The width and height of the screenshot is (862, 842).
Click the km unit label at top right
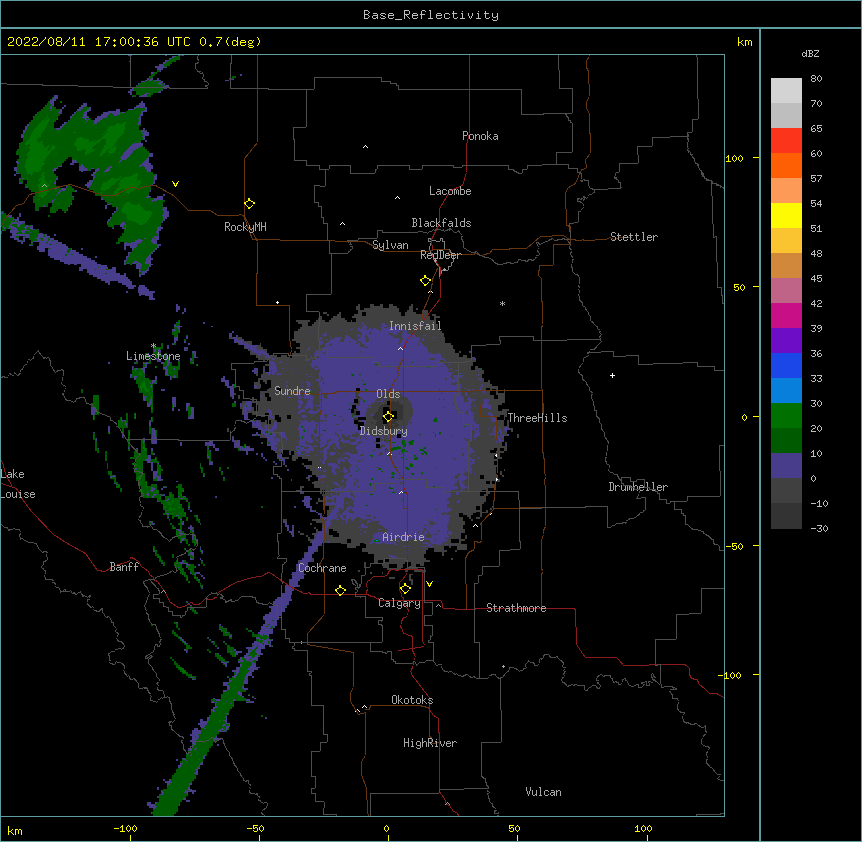pos(744,42)
